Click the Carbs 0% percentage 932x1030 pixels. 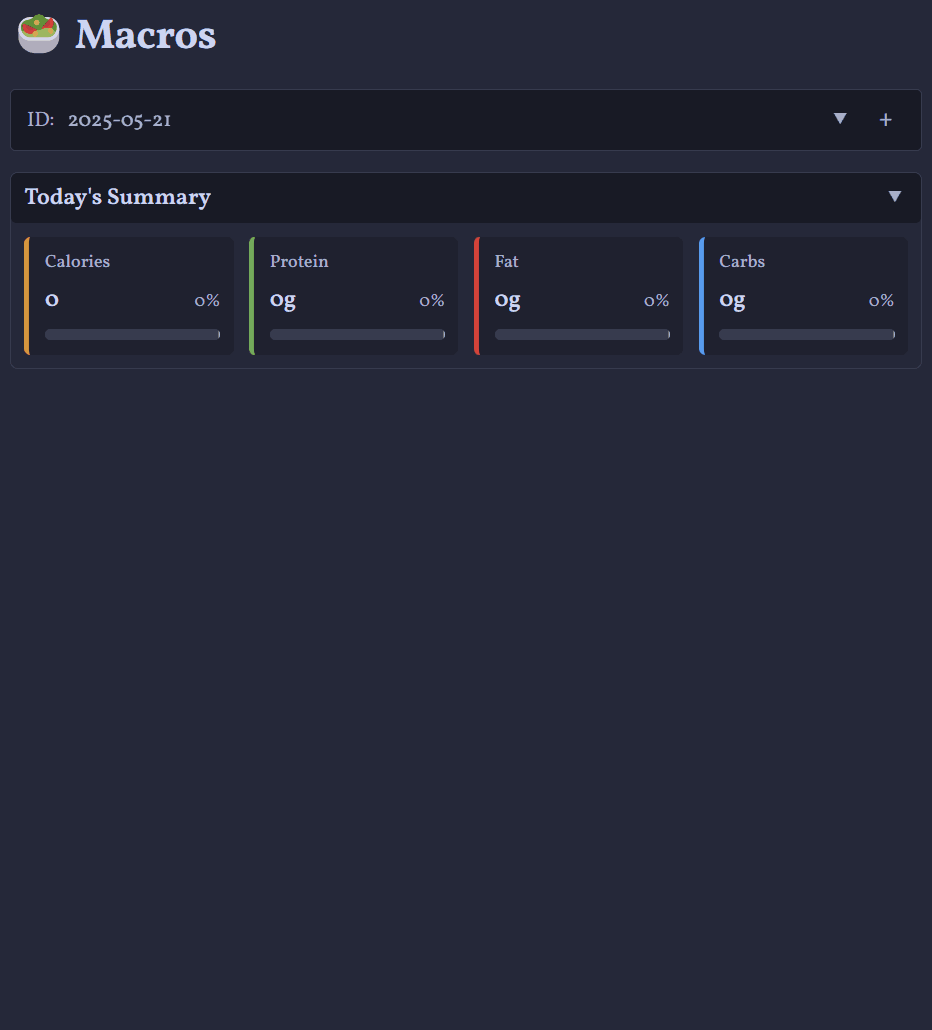(881, 301)
